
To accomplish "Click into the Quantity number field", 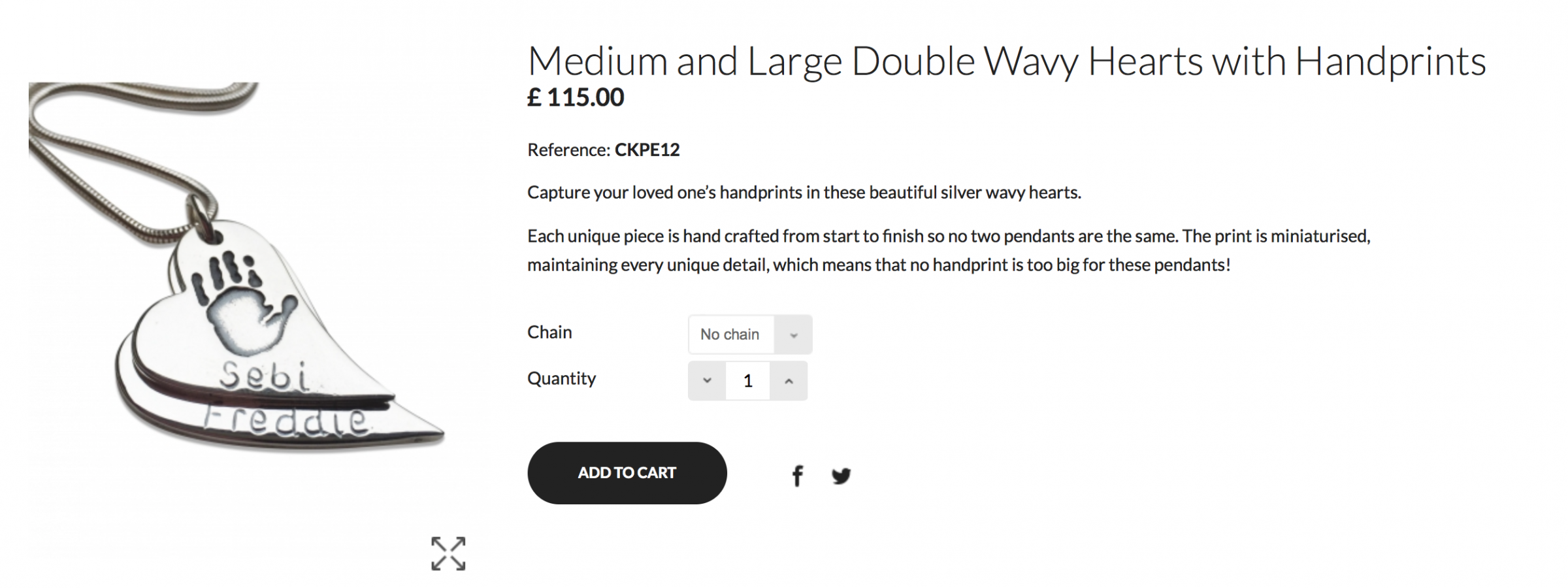I will click(748, 380).
